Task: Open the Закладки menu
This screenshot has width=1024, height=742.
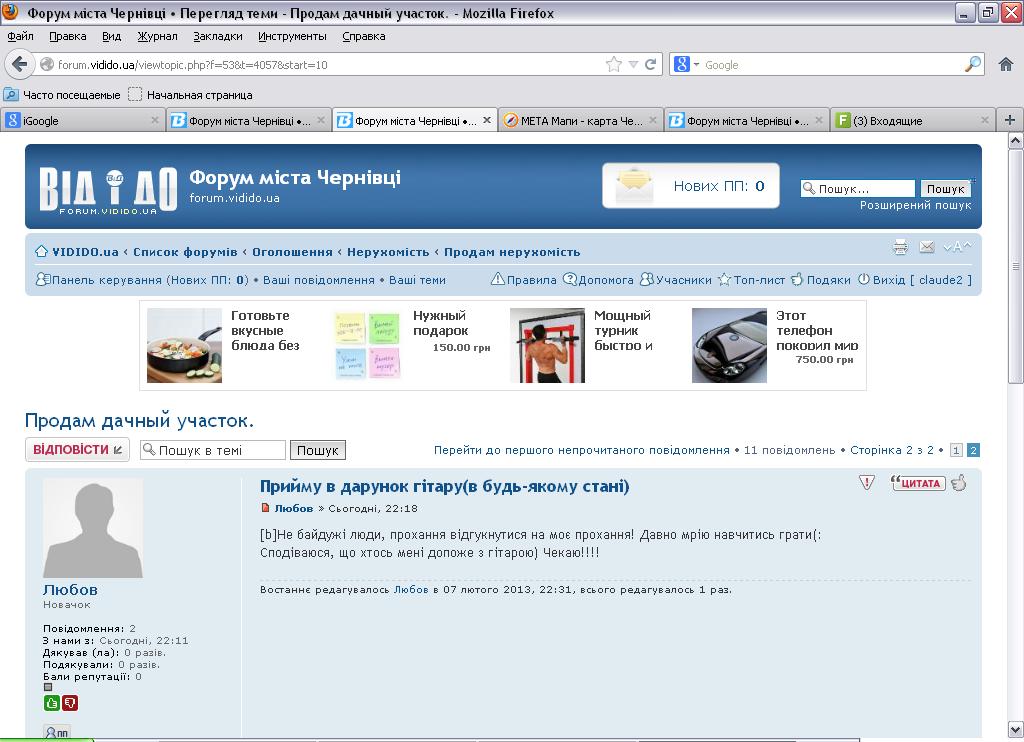Action: (x=217, y=36)
